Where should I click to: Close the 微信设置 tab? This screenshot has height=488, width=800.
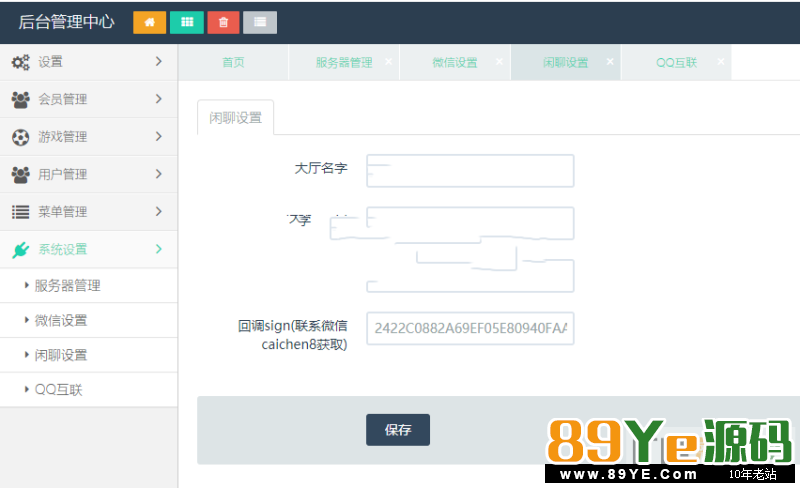coord(499,61)
